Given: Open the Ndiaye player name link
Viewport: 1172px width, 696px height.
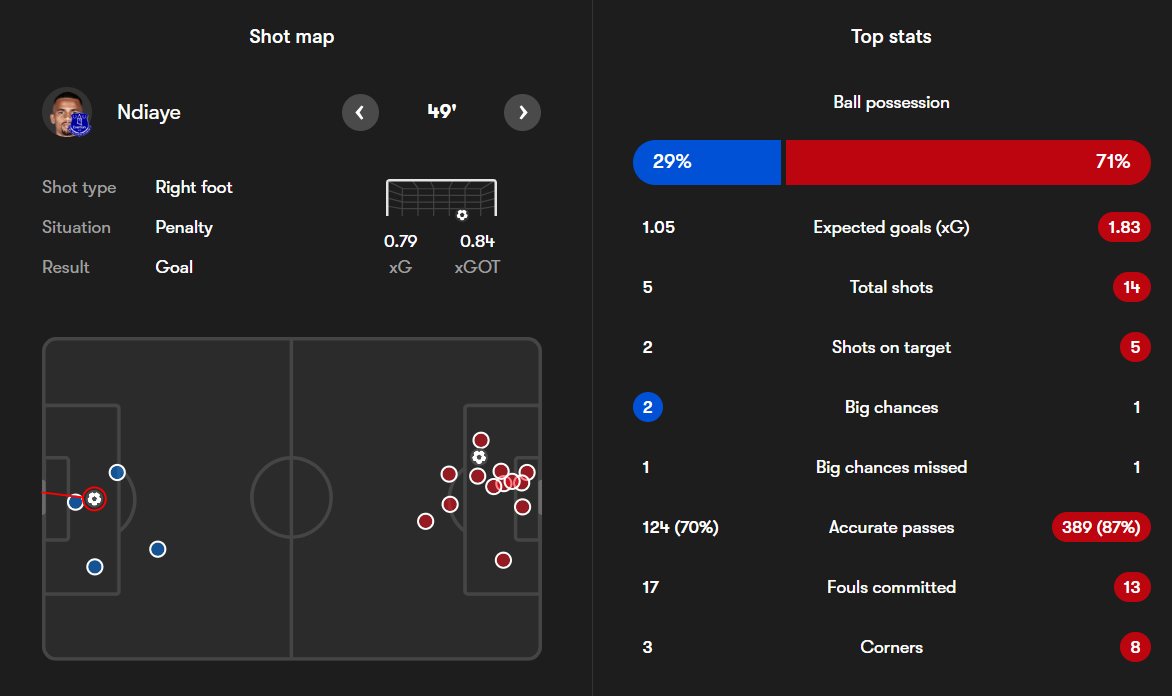Looking at the screenshot, I should click(x=149, y=112).
